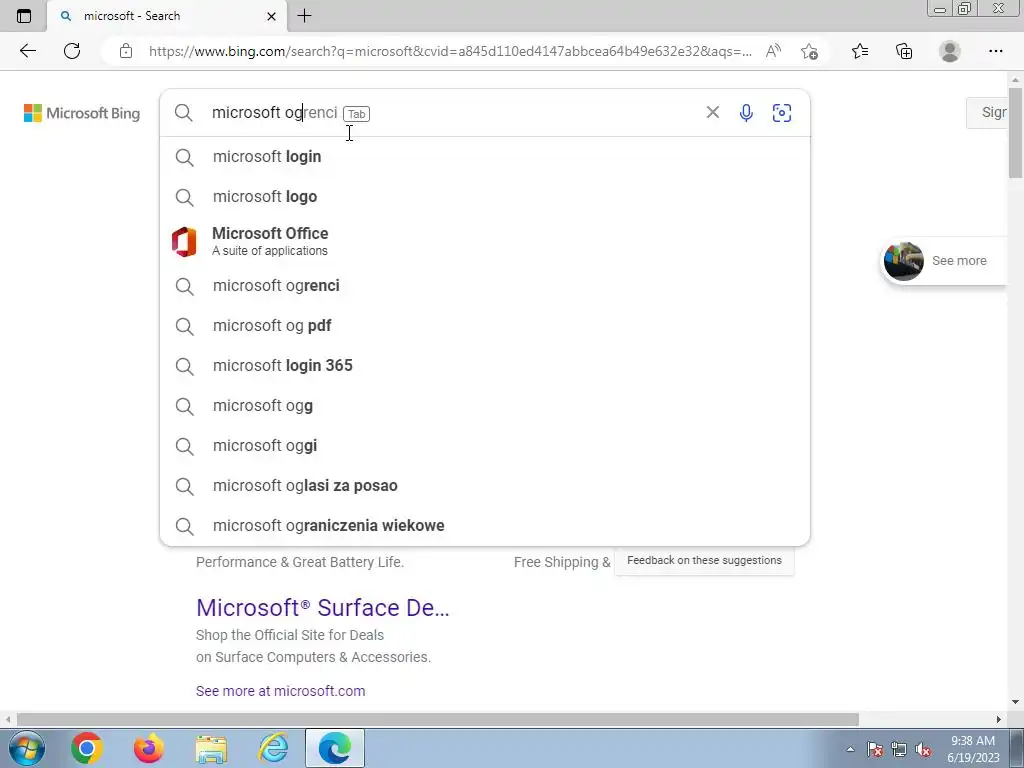Open the clock showing 9:38 AM
Viewport: 1024px width, 768px height.
[973, 749]
